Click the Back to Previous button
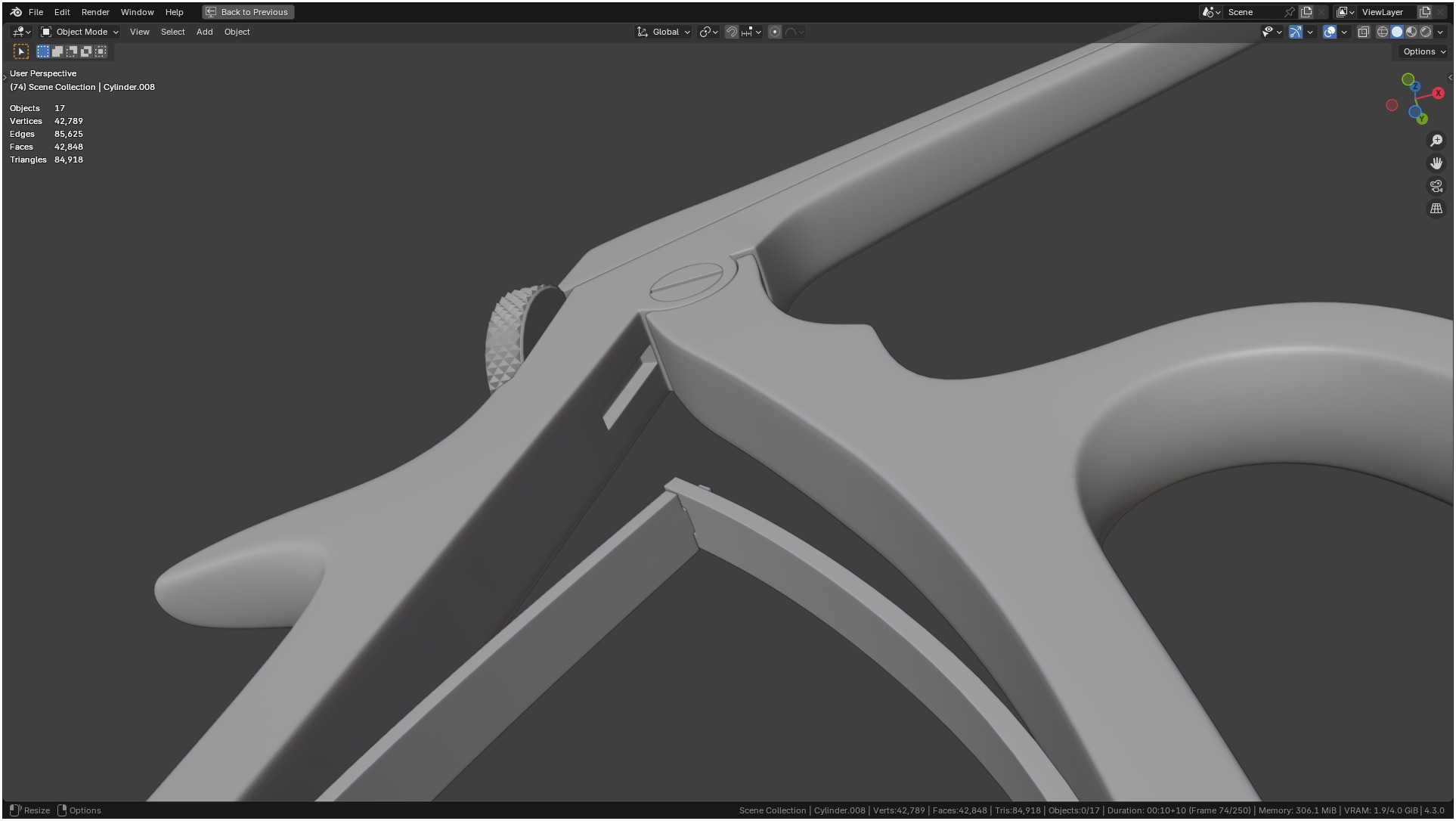 [248, 12]
